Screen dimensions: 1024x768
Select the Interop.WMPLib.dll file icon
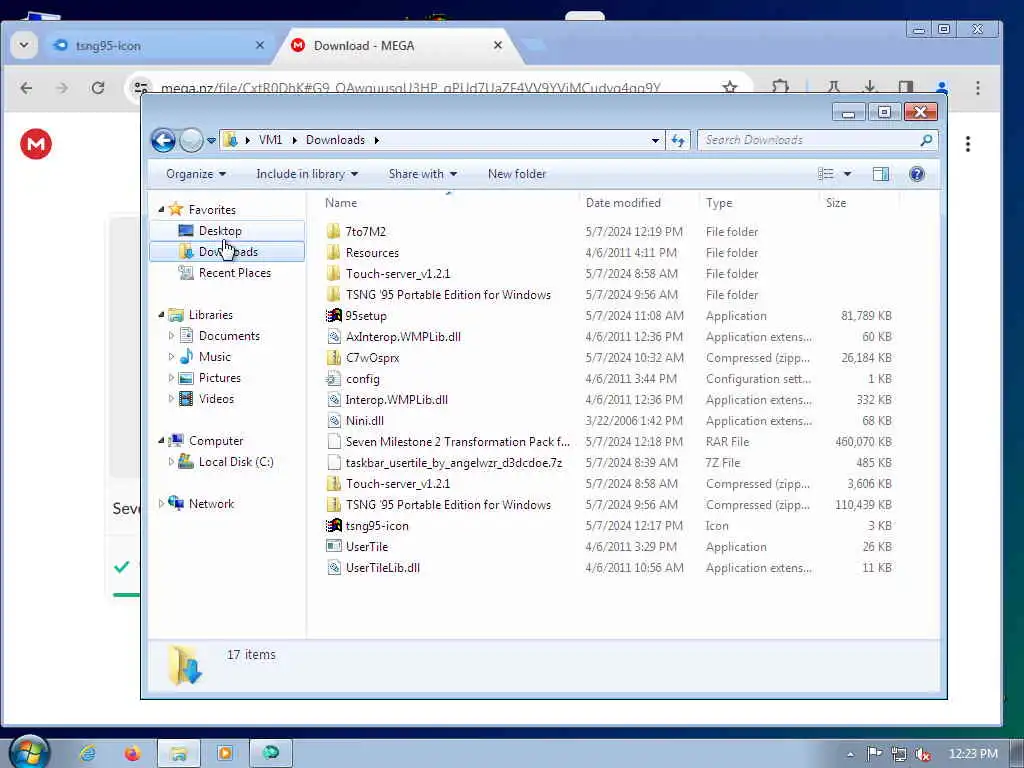(x=334, y=400)
